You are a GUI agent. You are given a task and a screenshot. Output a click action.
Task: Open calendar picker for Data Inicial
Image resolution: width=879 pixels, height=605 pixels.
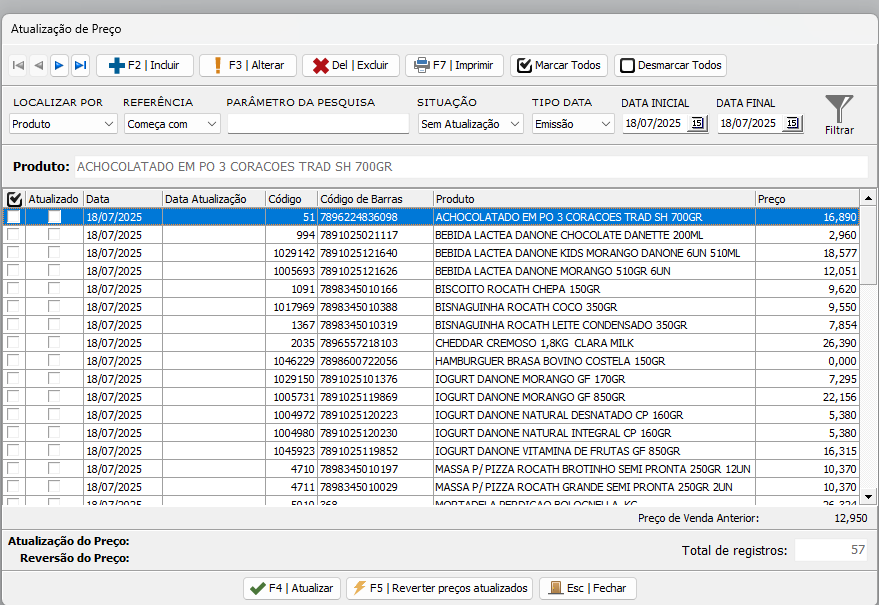(x=697, y=124)
